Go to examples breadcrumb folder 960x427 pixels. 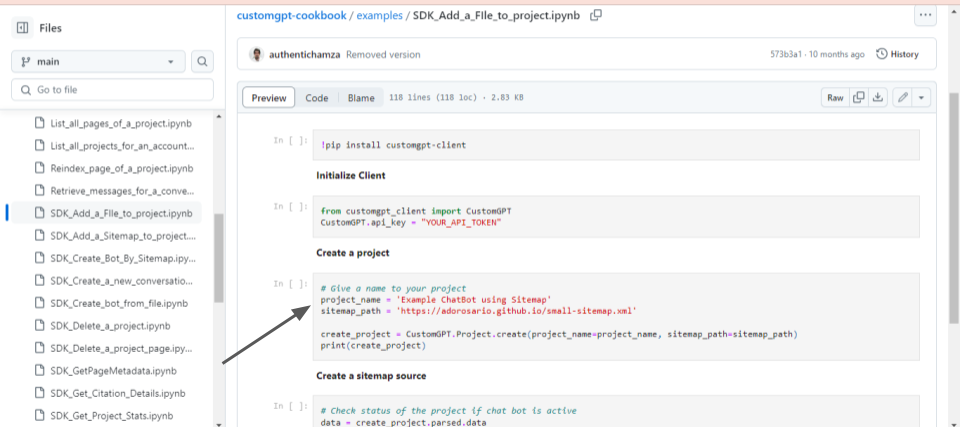tap(380, 15)
